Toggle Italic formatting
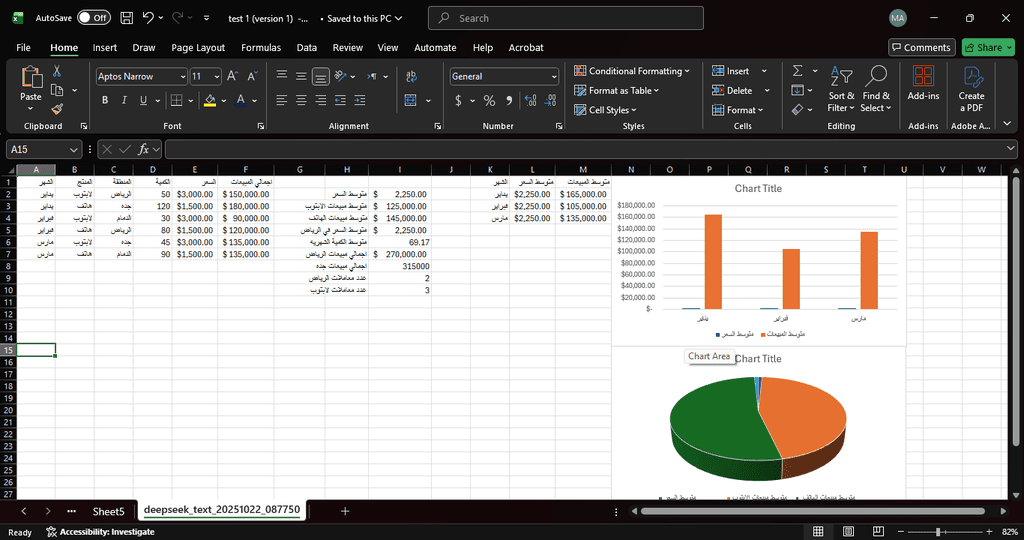1024x540 pixels. pyautogui.click(x=124, y=100)
